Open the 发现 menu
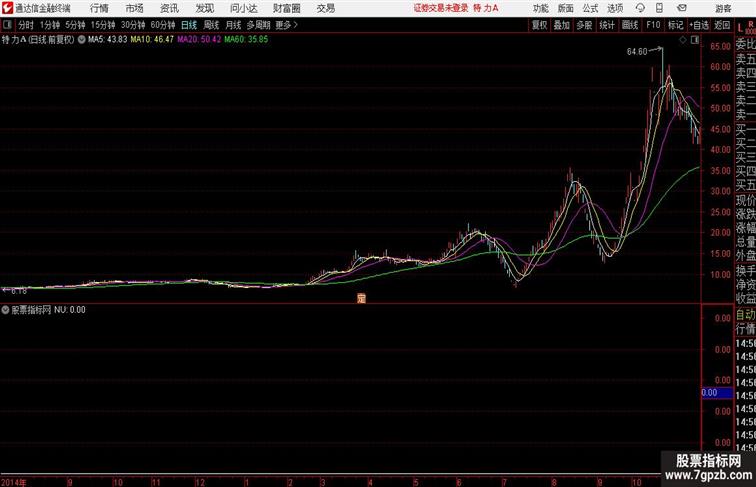The height and width of the screenshot is (487, 756). tap(204, 8)
